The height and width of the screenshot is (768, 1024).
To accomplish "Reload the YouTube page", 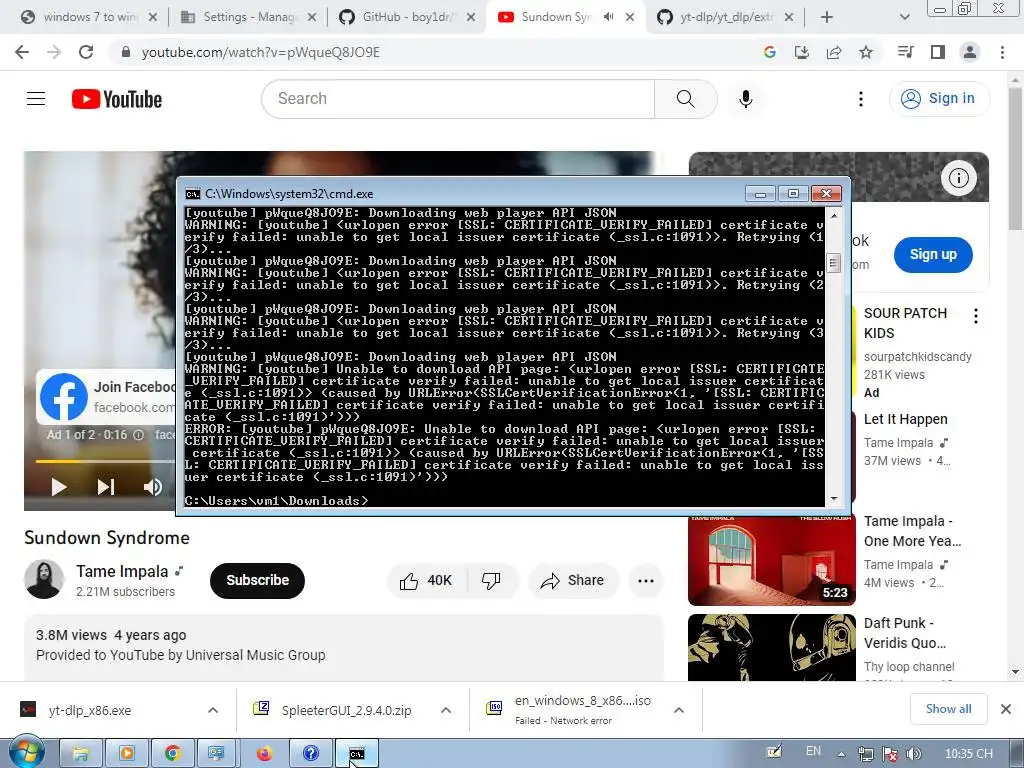I will pos(86,52).
